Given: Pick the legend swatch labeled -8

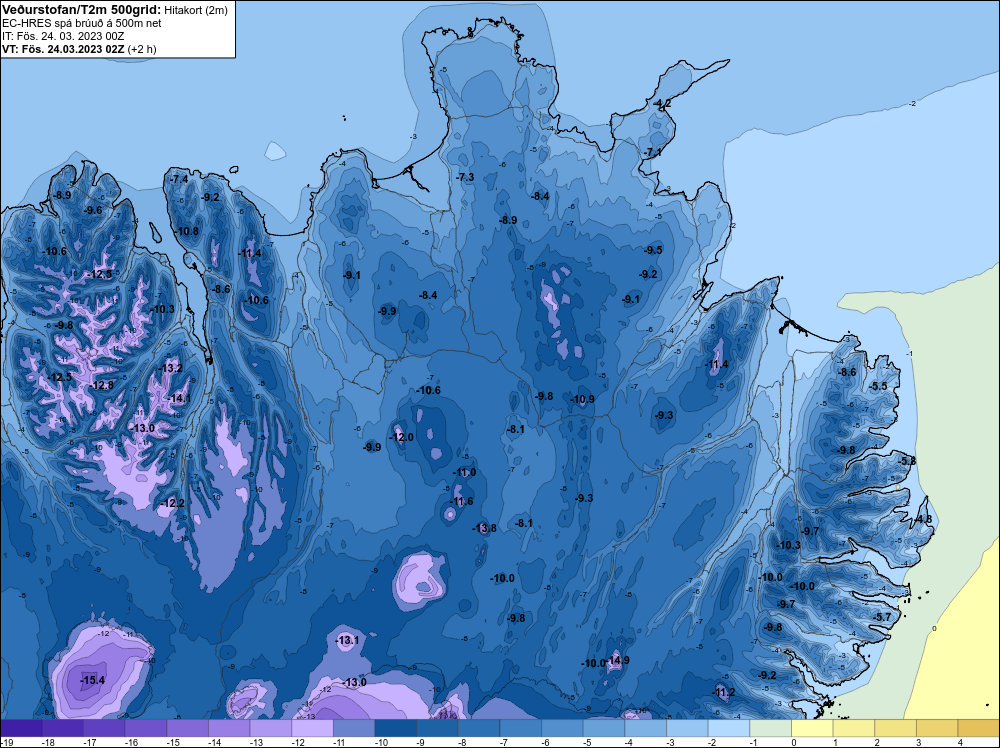Looking at the screenshot, I should [x=479, y=728].
